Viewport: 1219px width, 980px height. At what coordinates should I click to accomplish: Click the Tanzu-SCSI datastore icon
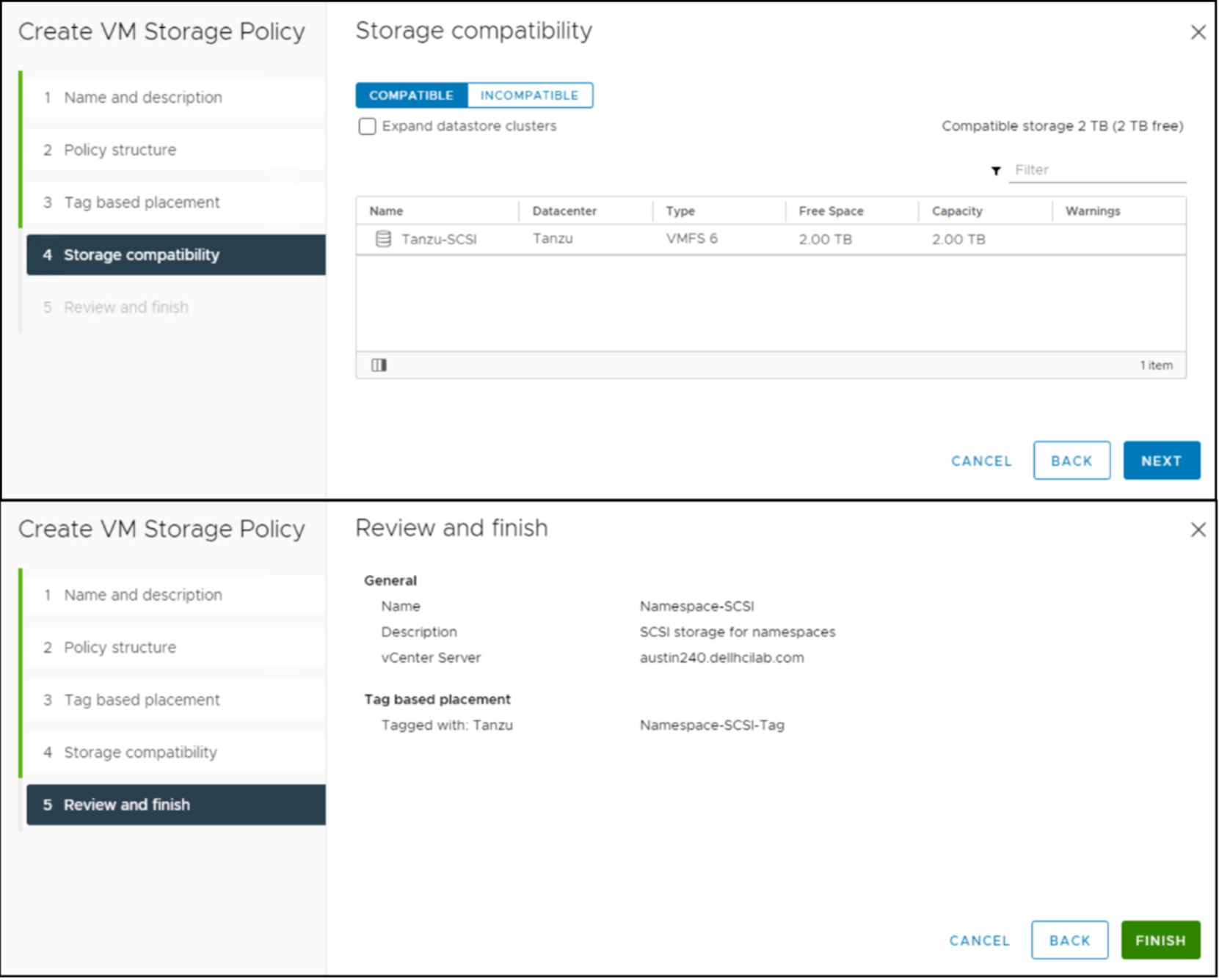pyautogui.click(x=383, y=238)
